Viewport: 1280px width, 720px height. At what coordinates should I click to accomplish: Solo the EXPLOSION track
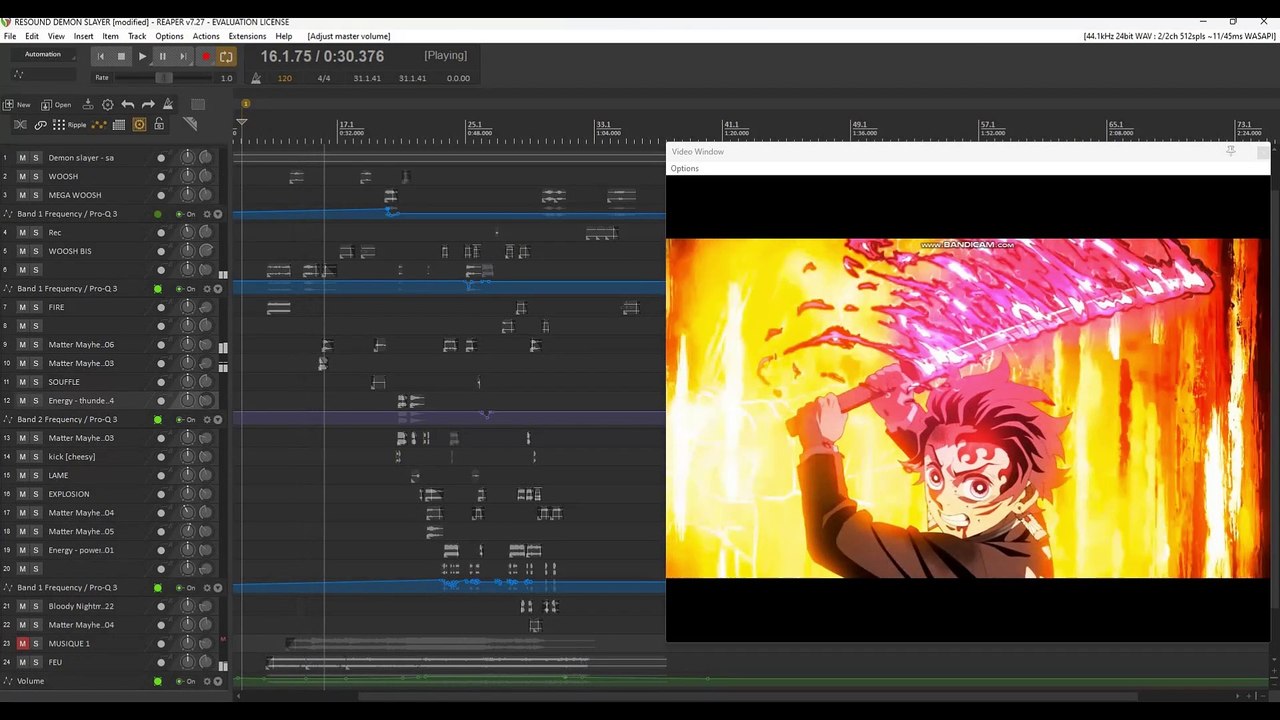36,494
